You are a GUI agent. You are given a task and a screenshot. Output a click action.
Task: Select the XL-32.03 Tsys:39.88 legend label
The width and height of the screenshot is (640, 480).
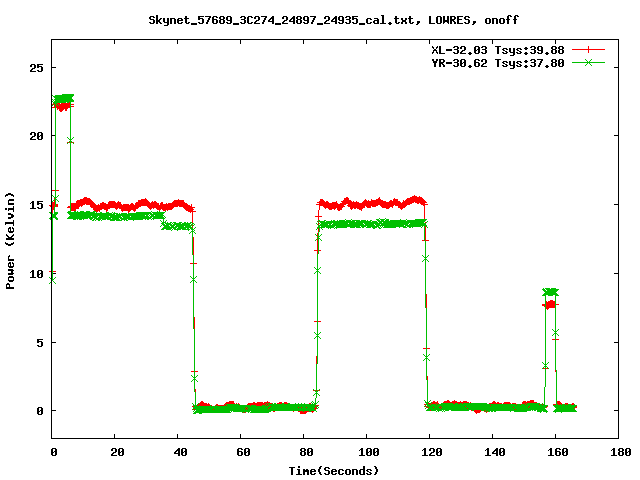coord(498,50)
